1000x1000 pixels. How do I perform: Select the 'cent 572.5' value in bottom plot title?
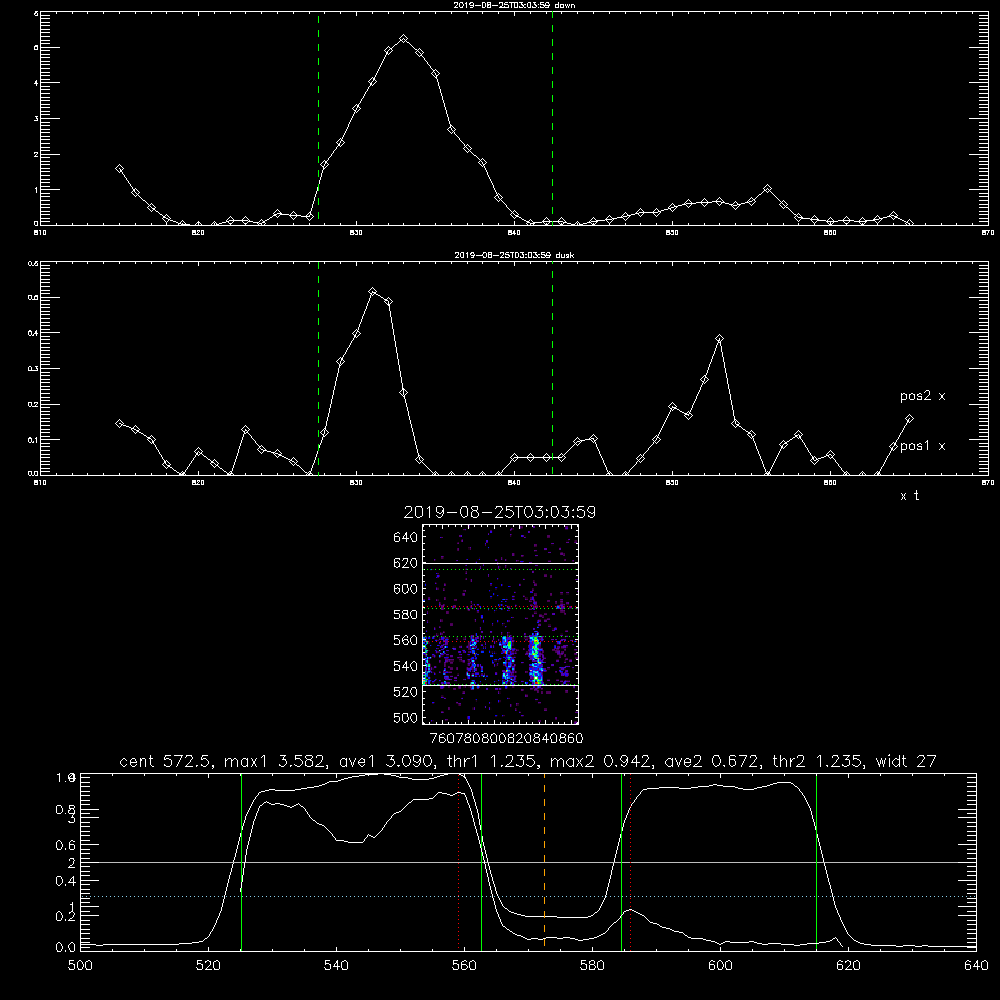[166, 761]
